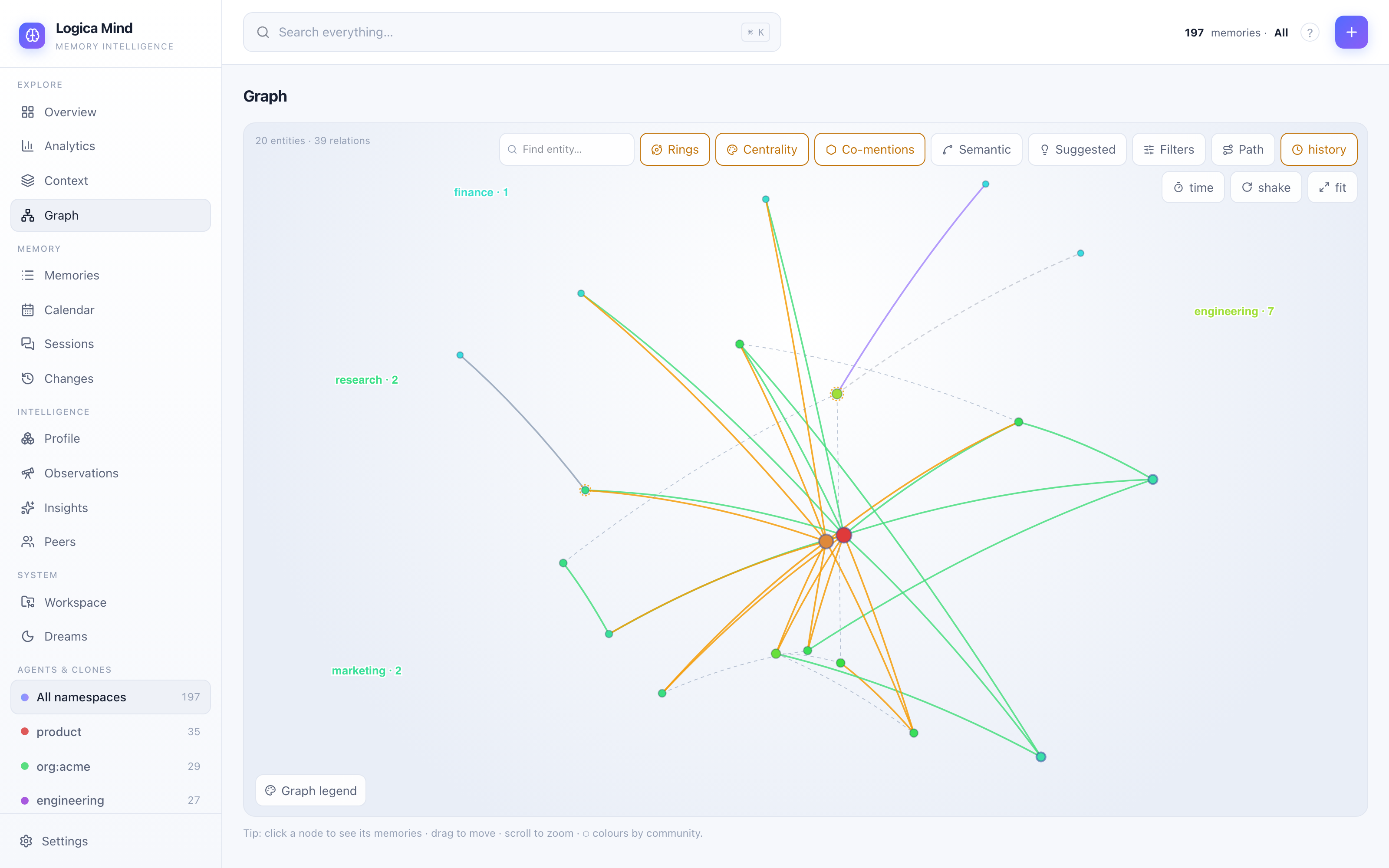1389x868 pixels.
Task: Click the marketing · 2 community label
Action: [x=366, y=671]
